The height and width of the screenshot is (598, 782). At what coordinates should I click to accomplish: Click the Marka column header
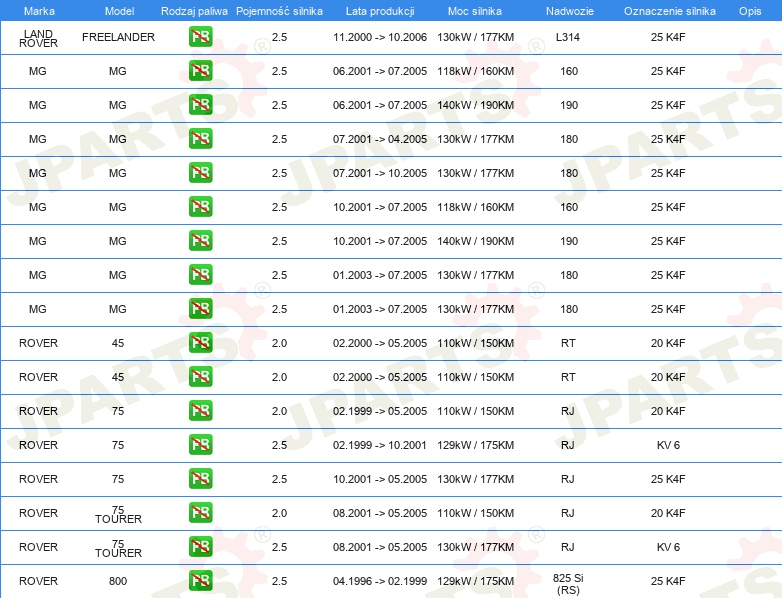coord(39,11)
